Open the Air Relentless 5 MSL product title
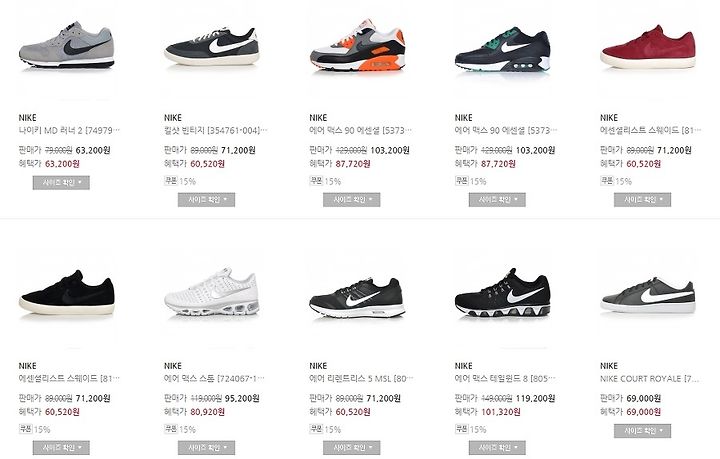 click(361, 379)
